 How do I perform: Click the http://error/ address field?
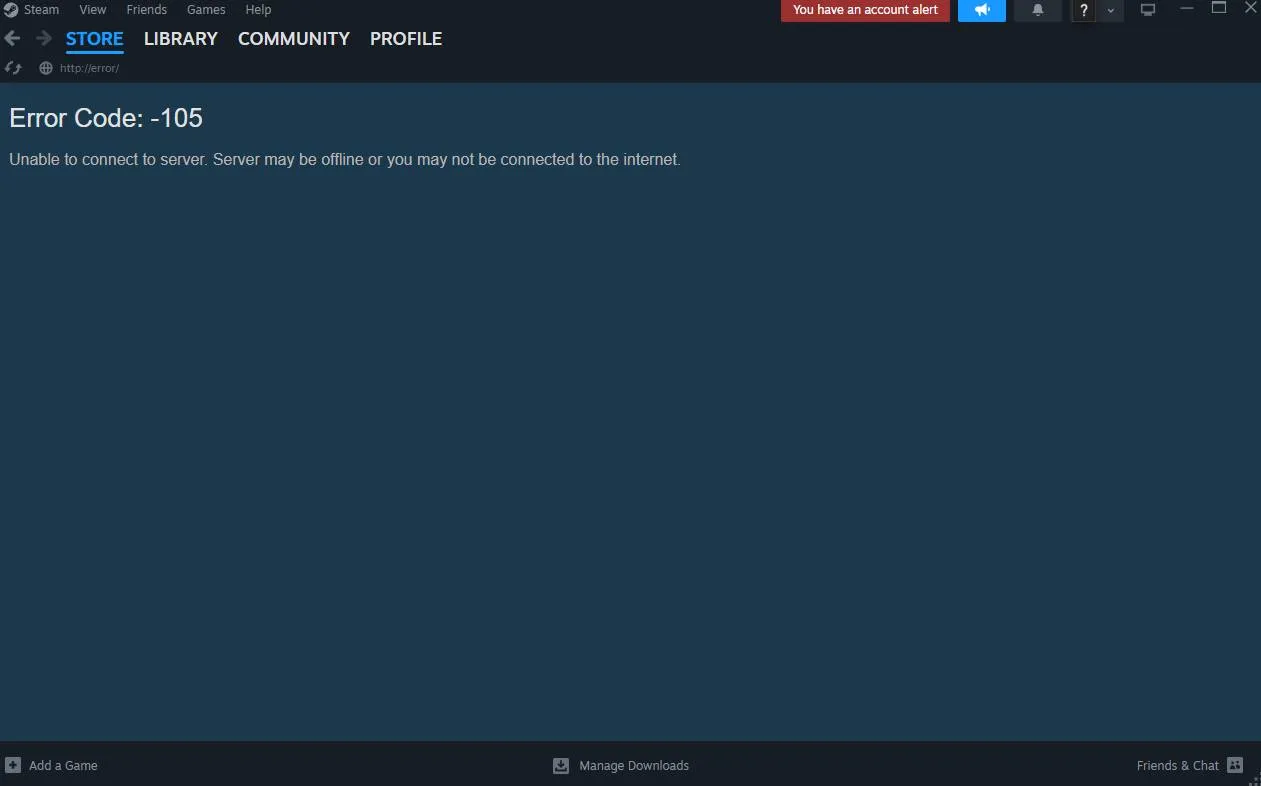pyautogui.click(x=89, y=68)
